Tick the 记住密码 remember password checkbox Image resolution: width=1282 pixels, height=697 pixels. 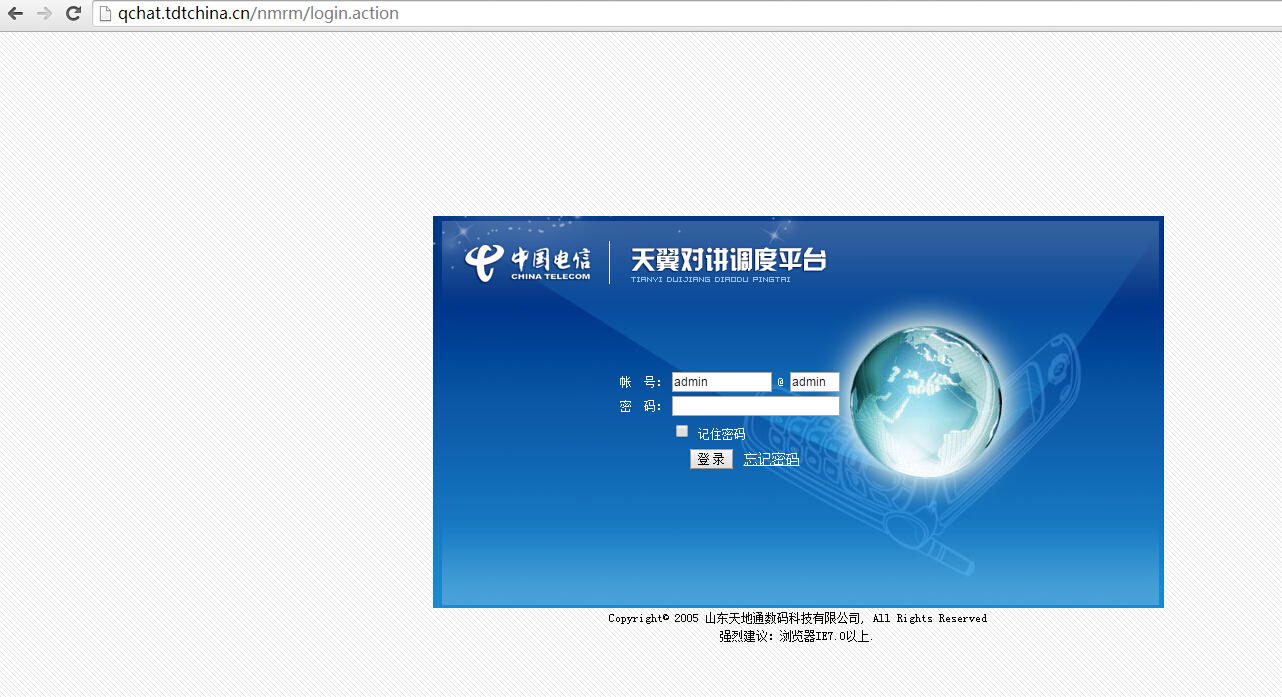click(x=682, y=431)
